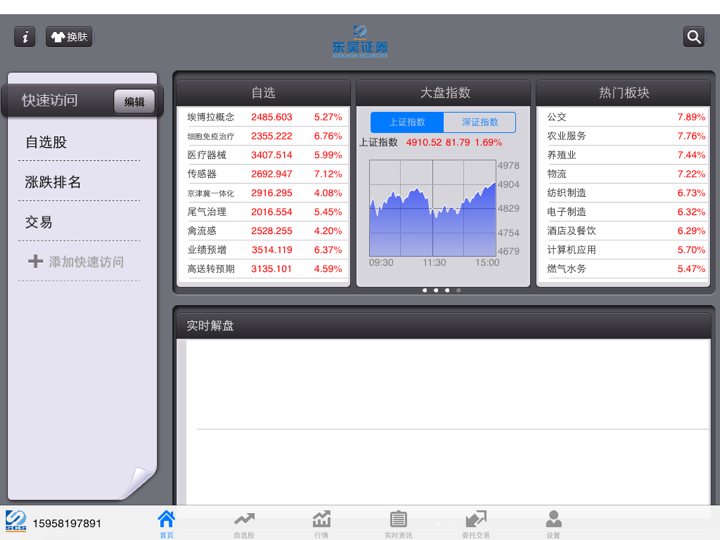Tap the 换肤 skin change button
720x540 pixels.
(x=69, y=37)
